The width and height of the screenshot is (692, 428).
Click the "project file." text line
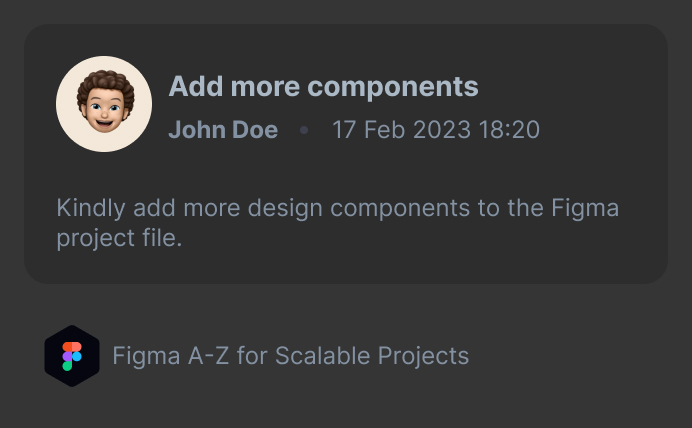click(x=119, y=239)
